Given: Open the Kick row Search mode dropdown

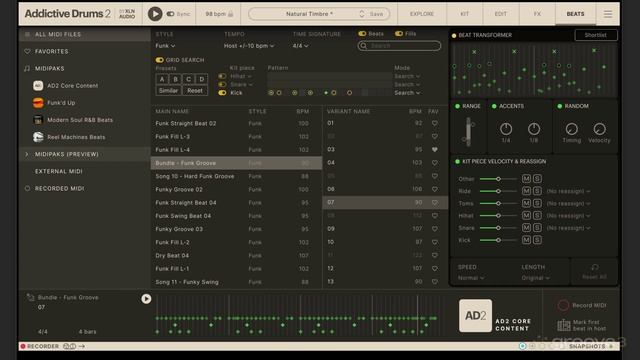Looking at the screenshot, I should 407,93.
